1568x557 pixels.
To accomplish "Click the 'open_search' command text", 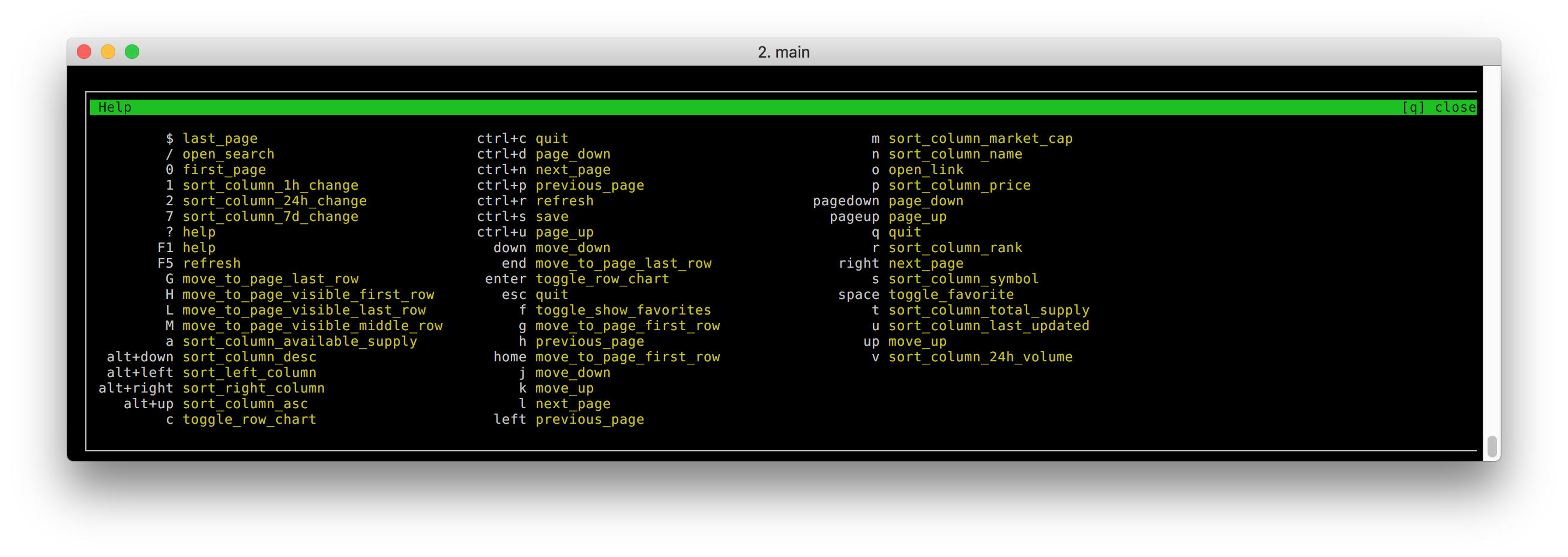I will click(228, 155).
